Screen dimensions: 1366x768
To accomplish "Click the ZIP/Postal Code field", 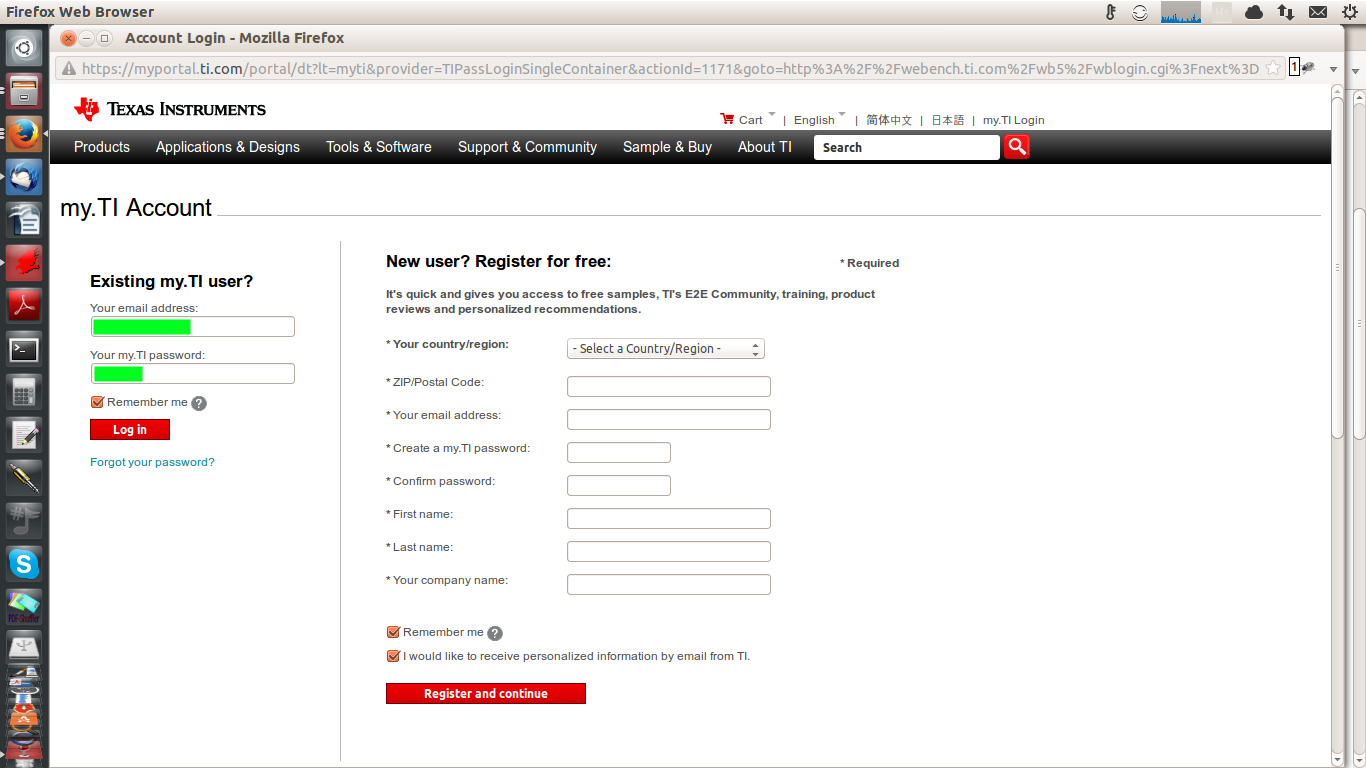I will (669, 386).
